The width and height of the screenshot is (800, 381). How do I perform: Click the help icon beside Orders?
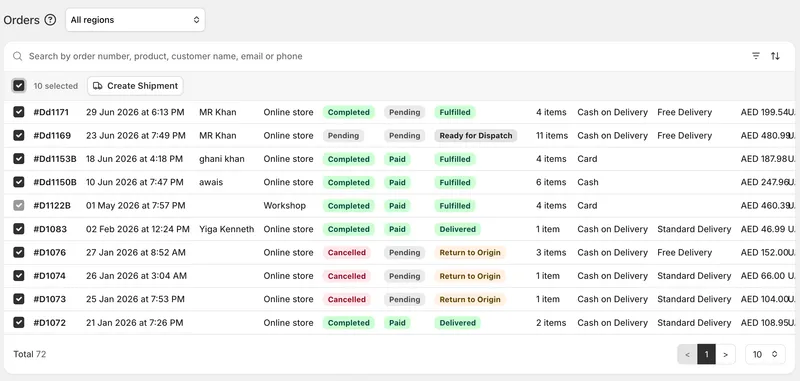(x=50, y=20)
